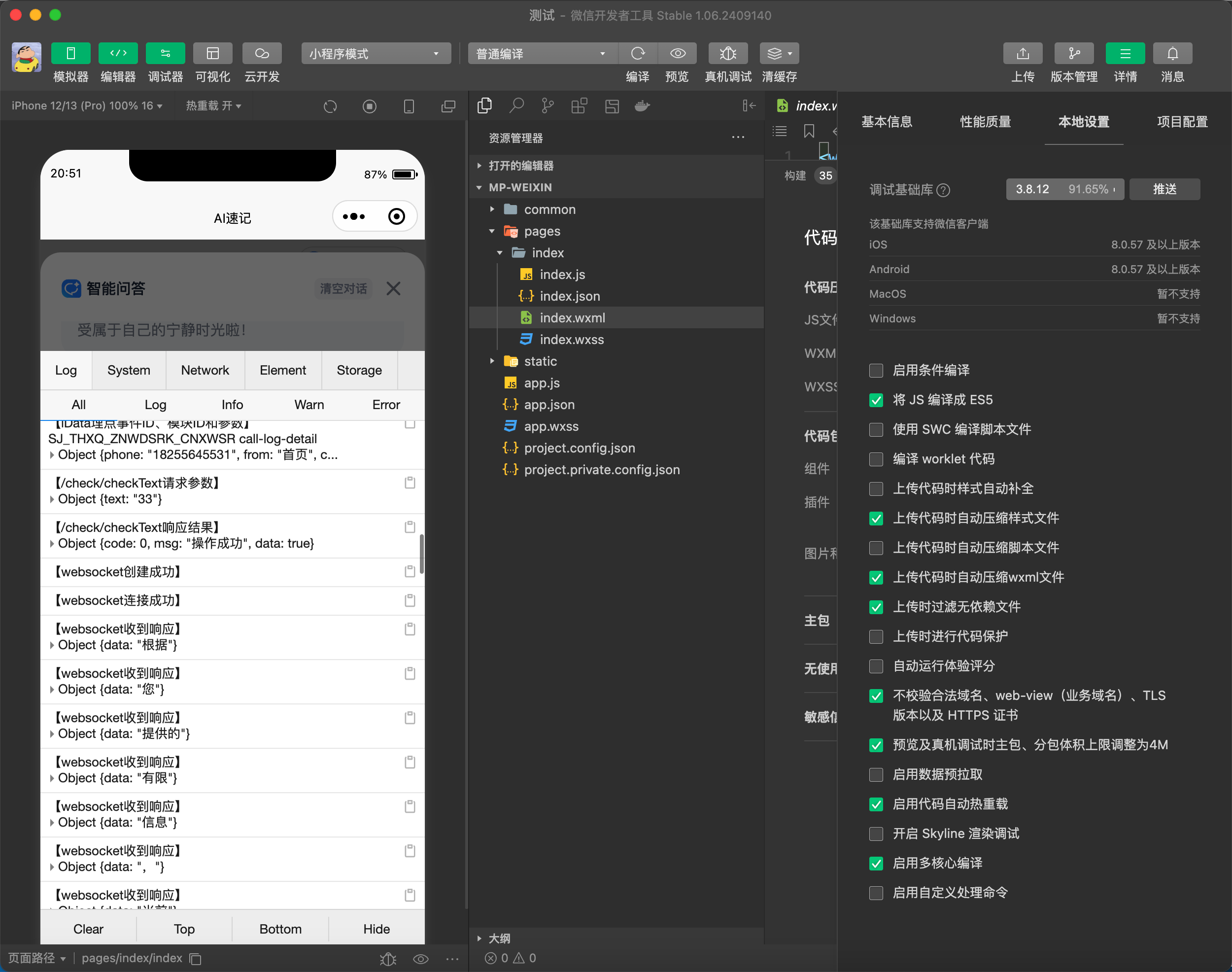This screenshot has width=1232, height=972.
Task: Click the upload icon button
Action: coord(1022,54)
